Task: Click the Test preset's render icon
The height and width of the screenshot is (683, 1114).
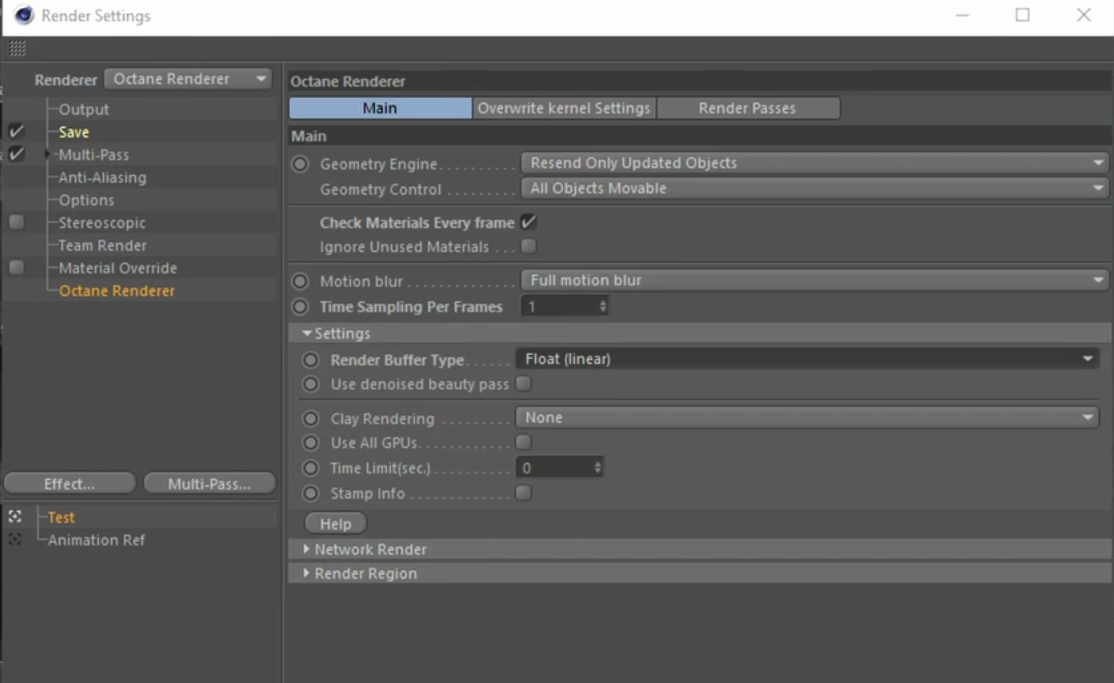Action: [15, 517]
